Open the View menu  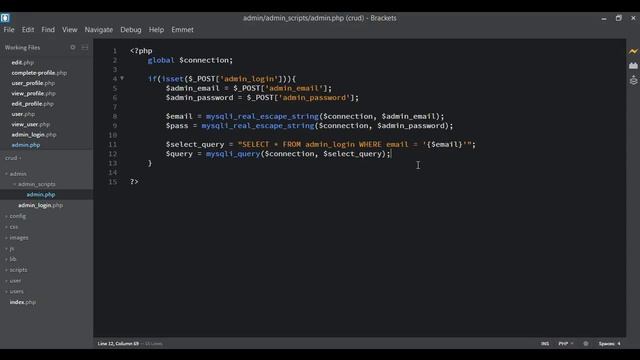pos(69,30)
